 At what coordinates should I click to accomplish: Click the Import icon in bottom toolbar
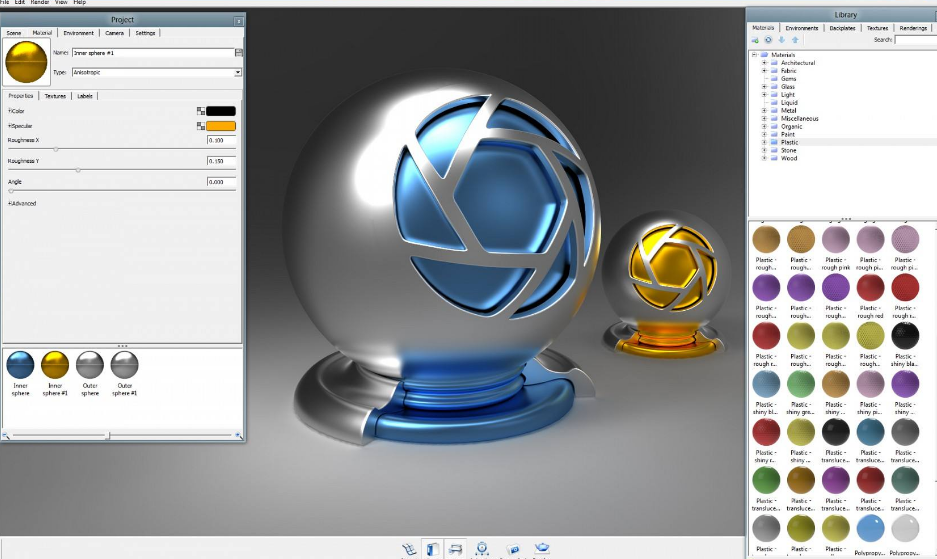click(x=408, y=548)
